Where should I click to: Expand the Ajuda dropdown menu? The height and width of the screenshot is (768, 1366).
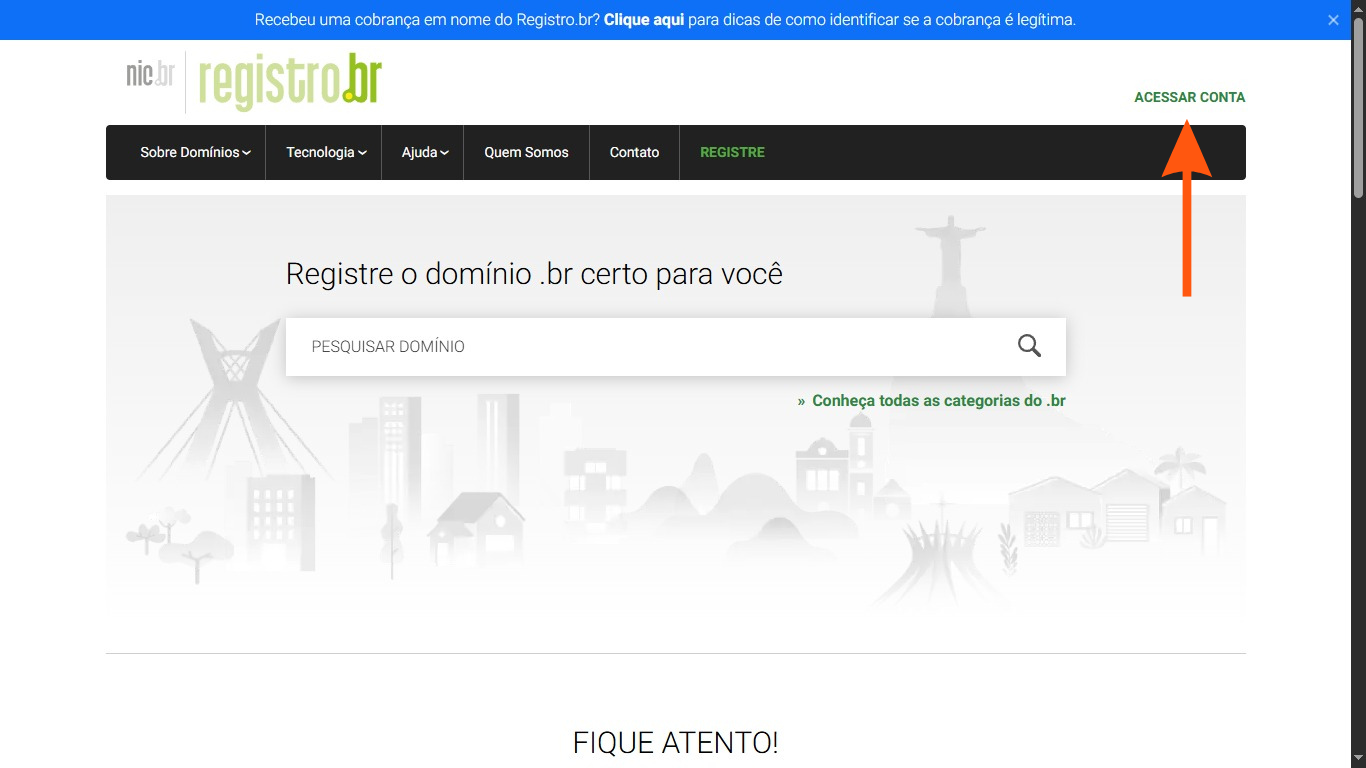[425, 152]
